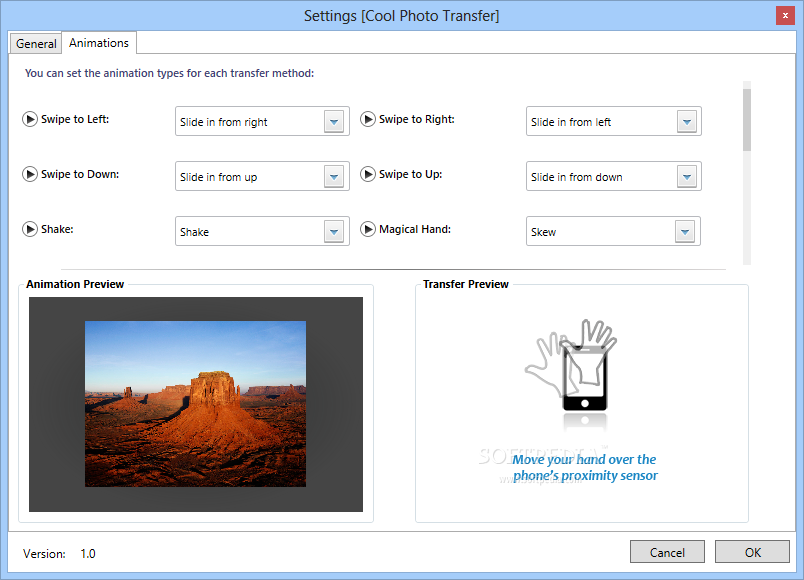Click the Transfer Preview heading
804x580 pixels.
pyautogui.click(x=466, y=284)
